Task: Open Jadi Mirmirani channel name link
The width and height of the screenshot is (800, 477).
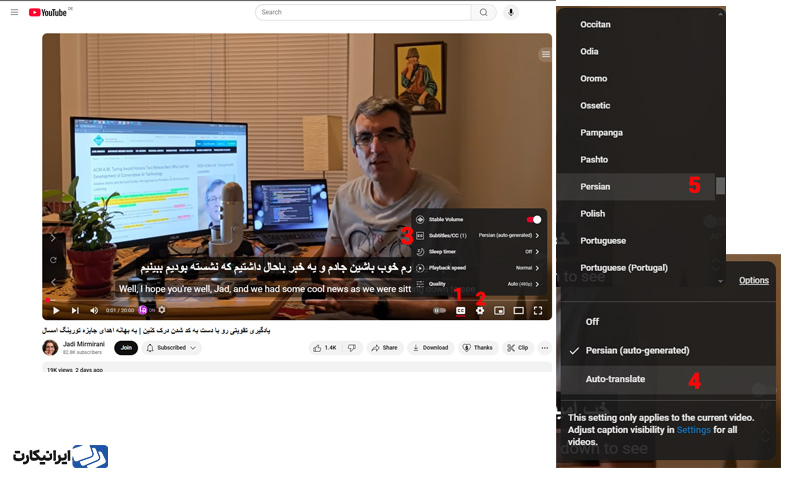Action: [84, 344]
